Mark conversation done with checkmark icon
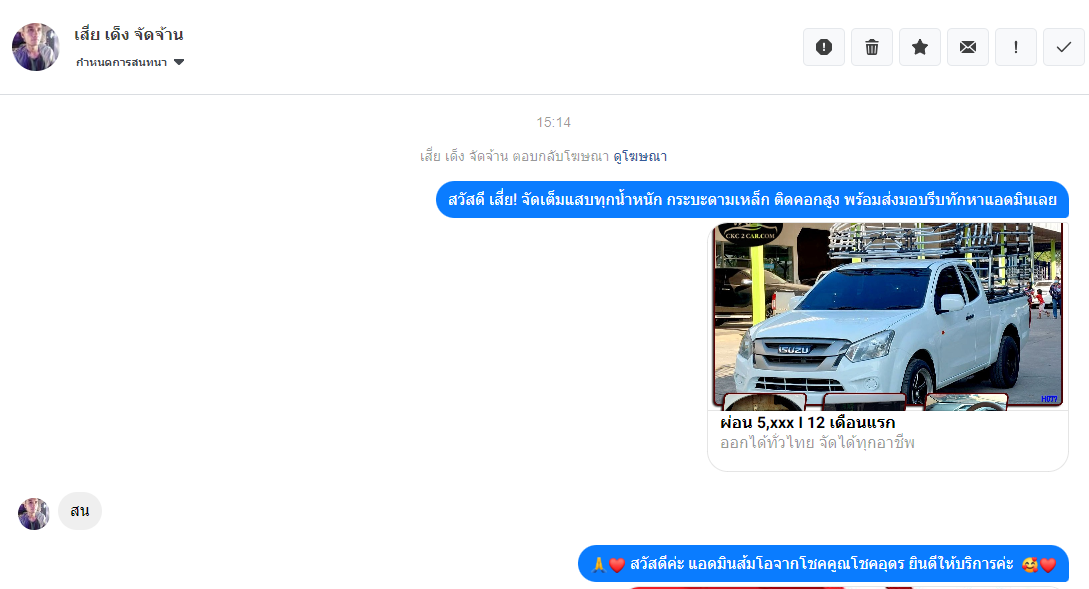 tap(1063, 47)
